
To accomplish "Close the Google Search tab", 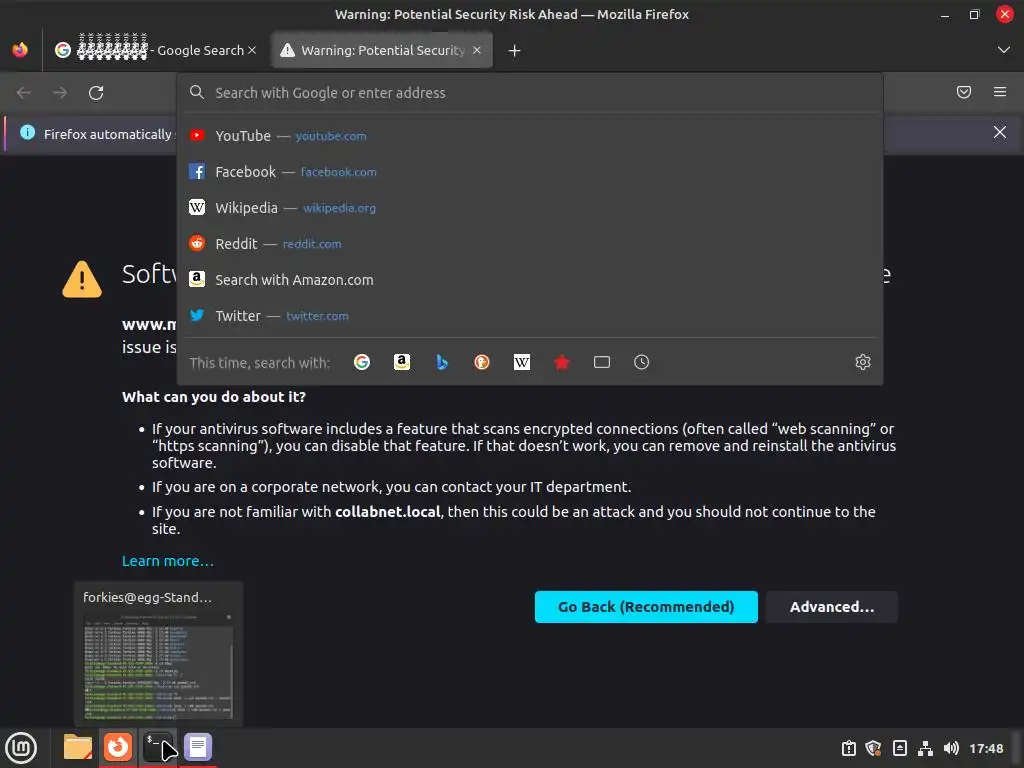I will click(x=252, y=50).
